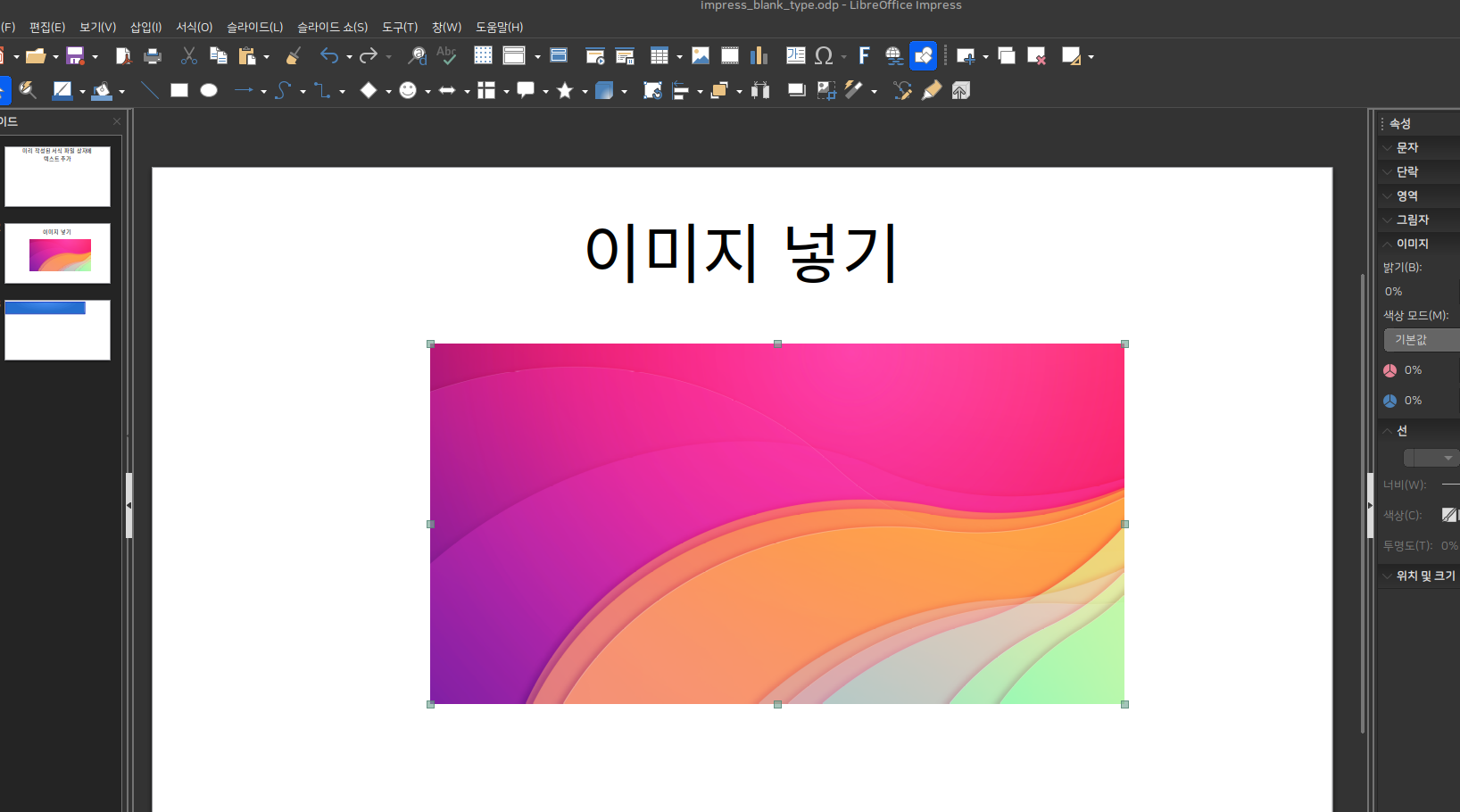1460x812 pixels.
Task: Click the Export as PDF icon
Action: [x=123, y=56]
